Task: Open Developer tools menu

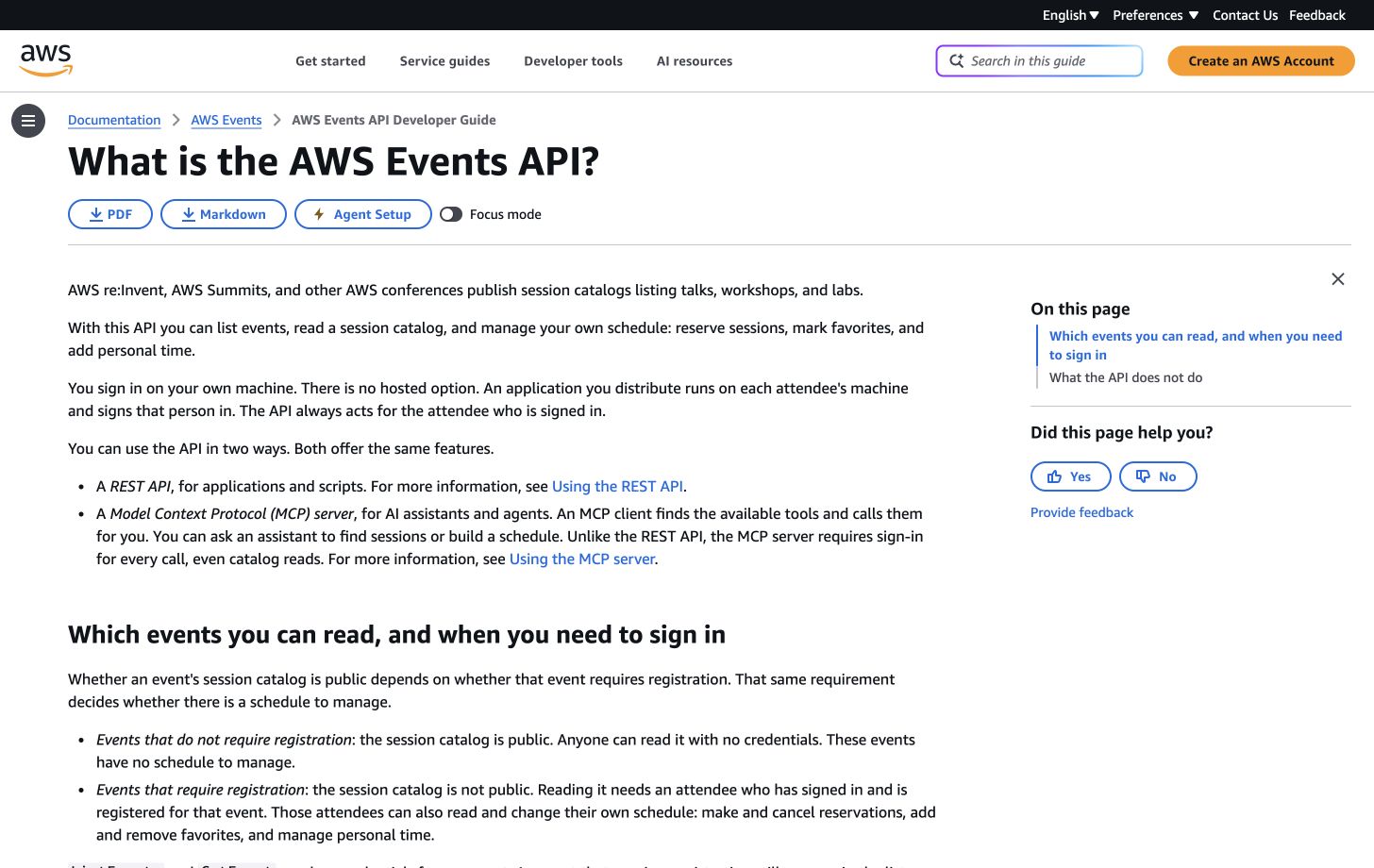Action: click(x=573, y=61)
